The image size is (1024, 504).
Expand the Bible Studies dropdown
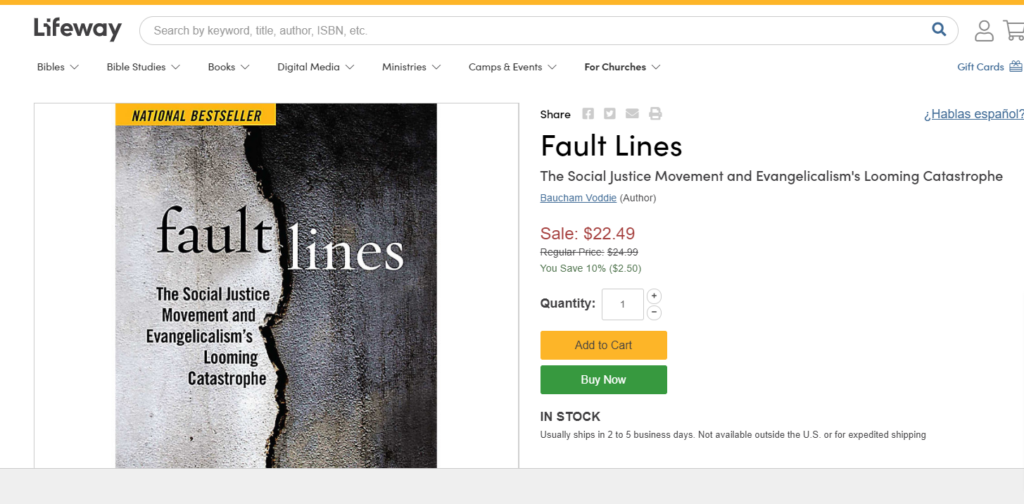click(143, 67)
